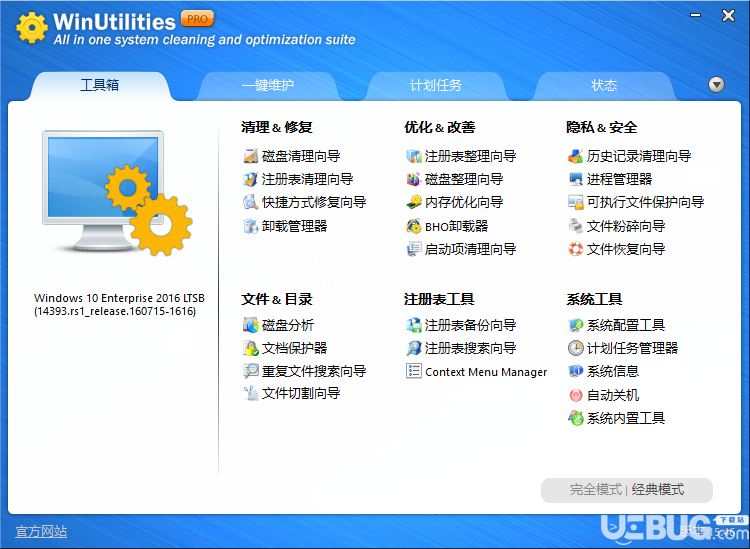The height and width of the screenshot is (549, 750).
Task: Click the 磁盘清理向导 disk cleaner icon
Action: [x=251, y=156]
